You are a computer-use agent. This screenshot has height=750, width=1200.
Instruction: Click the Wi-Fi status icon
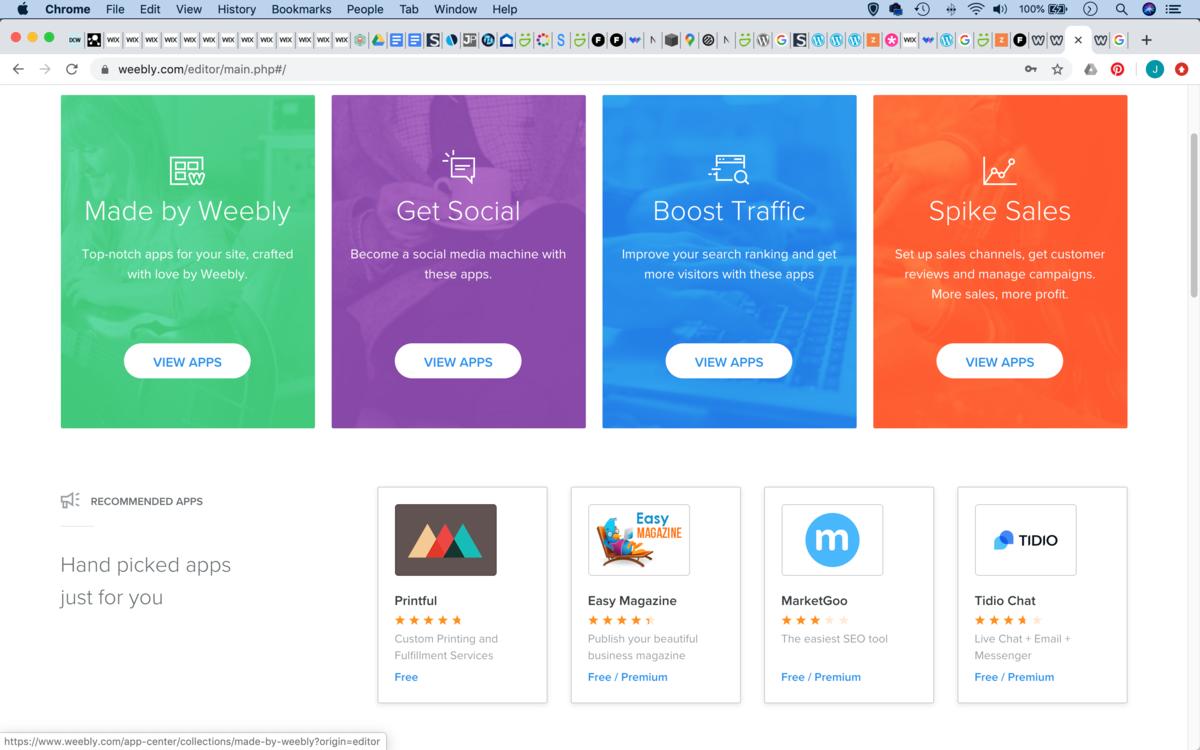click(x=976, y=9)
